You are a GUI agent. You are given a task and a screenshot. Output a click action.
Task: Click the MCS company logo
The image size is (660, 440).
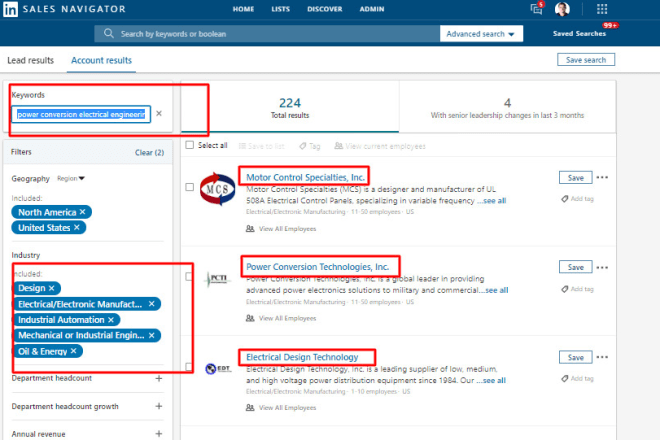217,189
